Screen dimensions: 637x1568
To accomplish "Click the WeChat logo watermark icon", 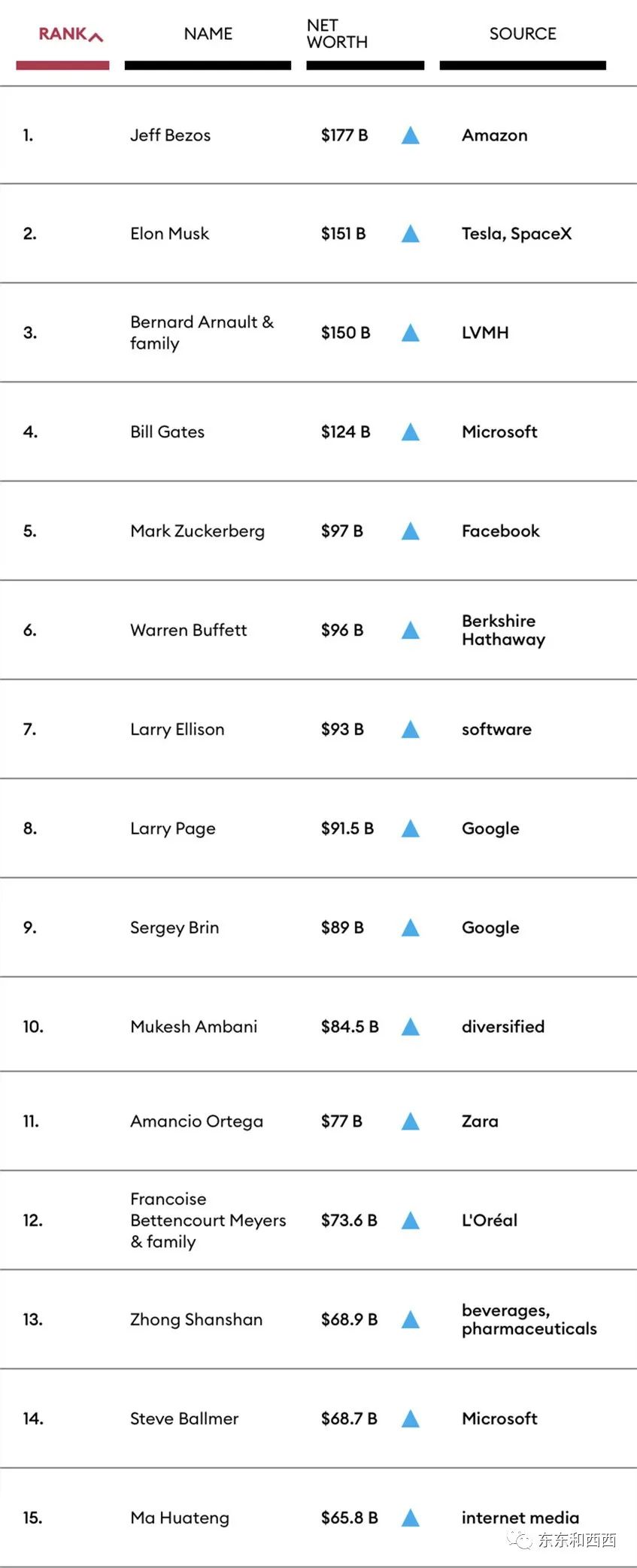I will click(520, 1539).
